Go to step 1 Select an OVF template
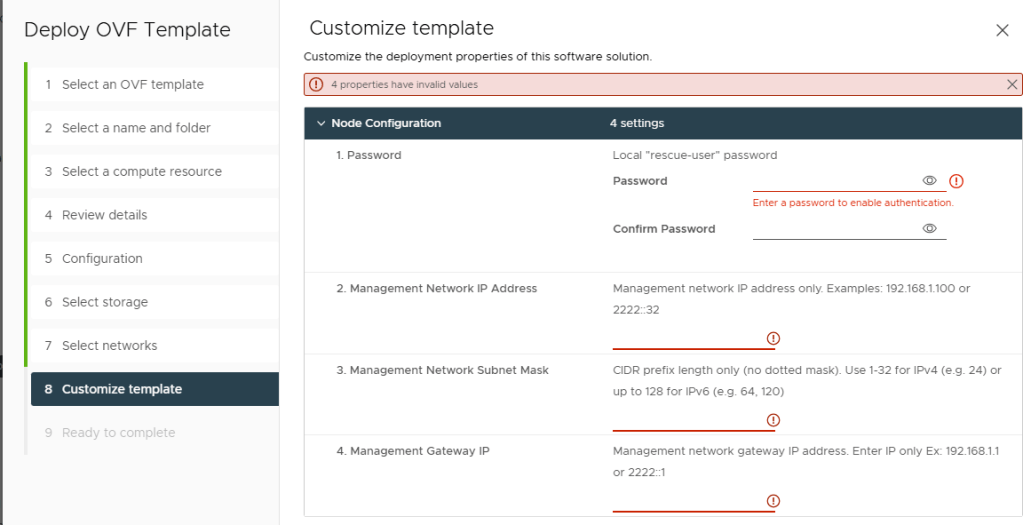The width and height of the screenshot is (1023, 525). pos(155,85)
